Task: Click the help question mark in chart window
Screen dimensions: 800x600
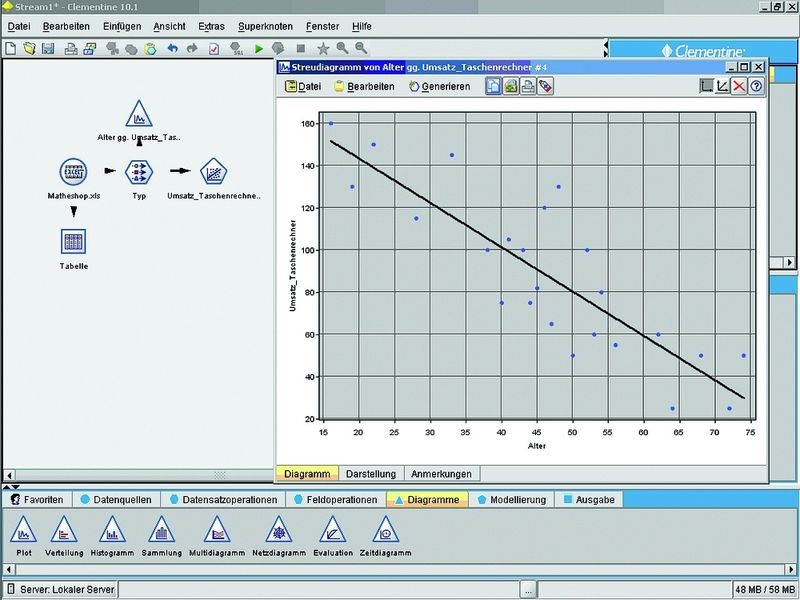Action: tap(756, 86)
